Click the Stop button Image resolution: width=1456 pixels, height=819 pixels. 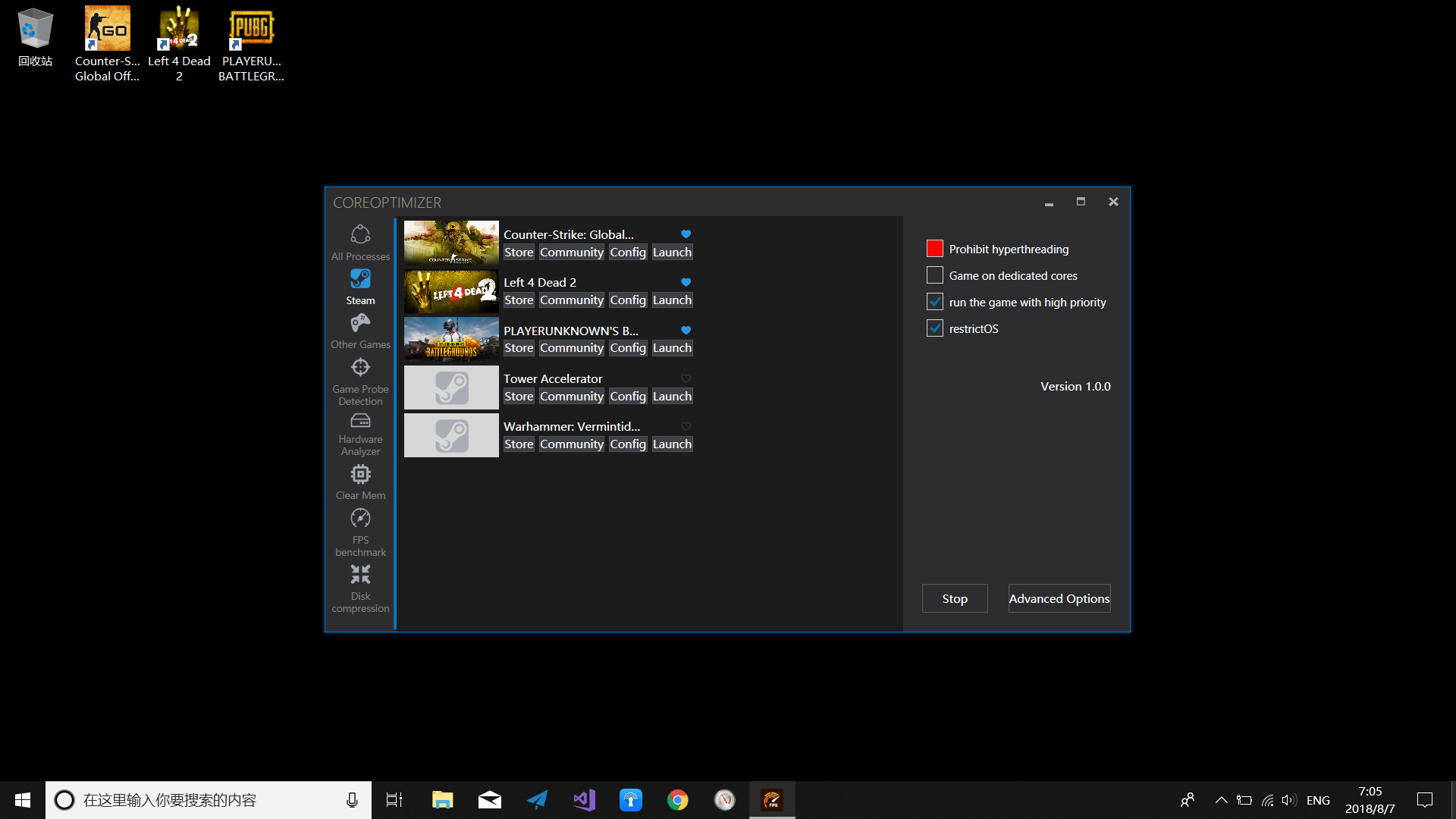point(954,598)
